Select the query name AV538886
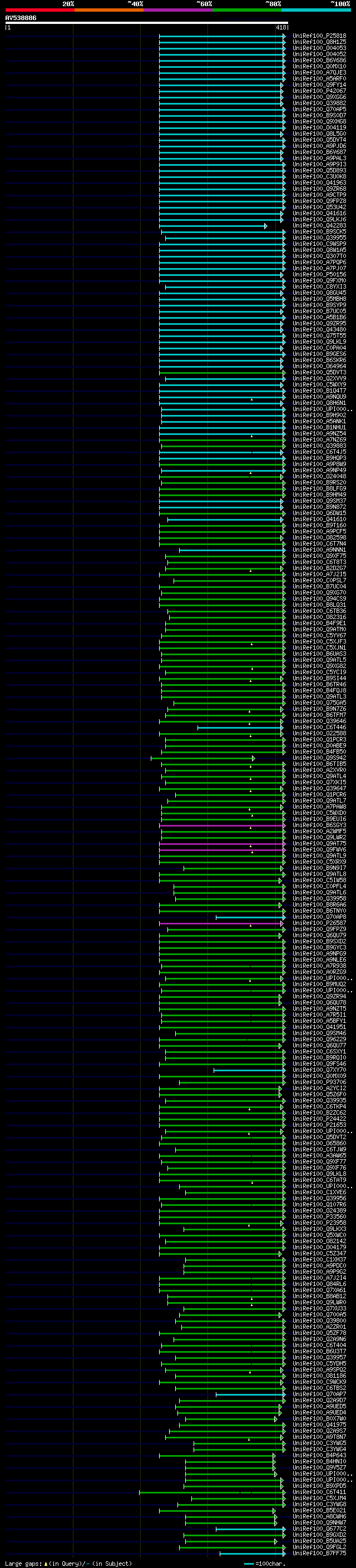This screenshot has width=356, height=1568. point(21,18)
